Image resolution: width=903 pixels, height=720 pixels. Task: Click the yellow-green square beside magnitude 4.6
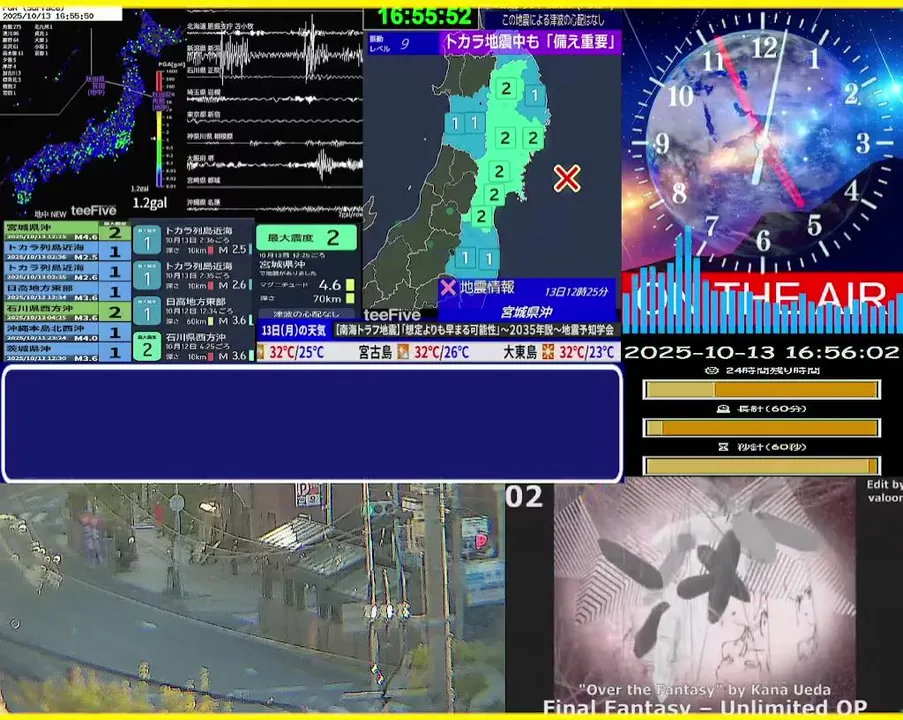coord(350,285)
